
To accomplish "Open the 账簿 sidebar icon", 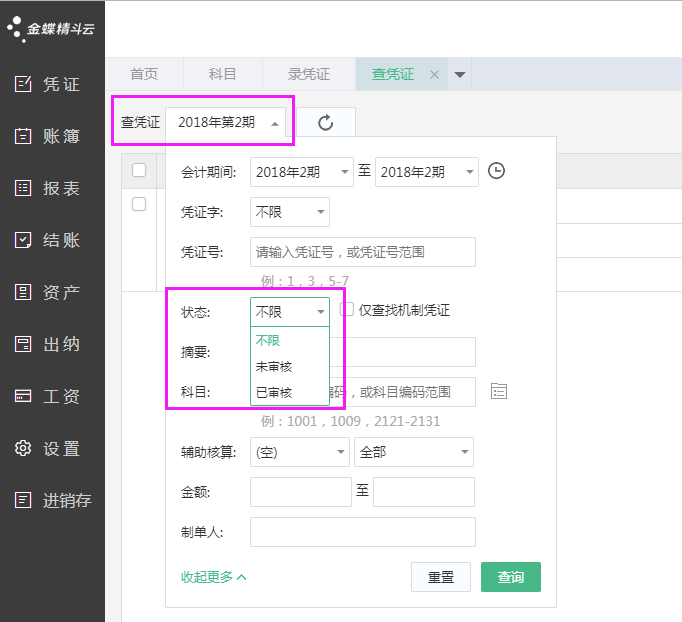I will pos(23,136).
